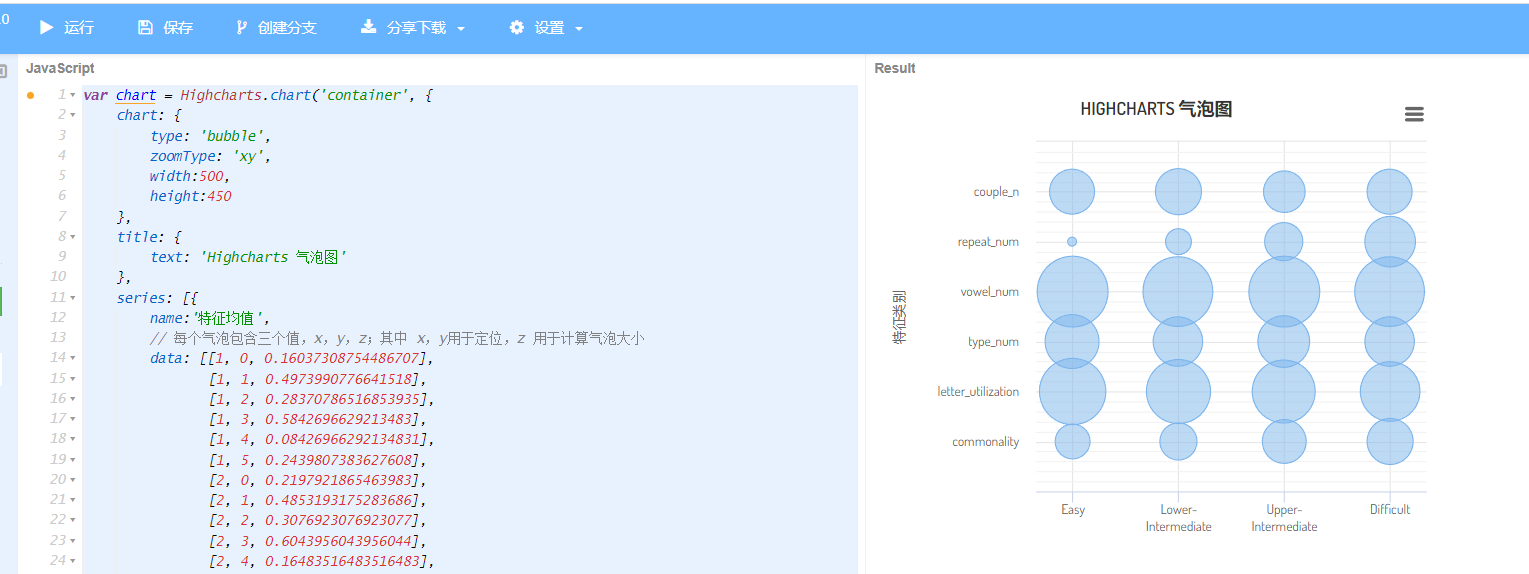Click the type_num y-axis label
This screenshot has height=574, width=1529.
click(993, 342)
